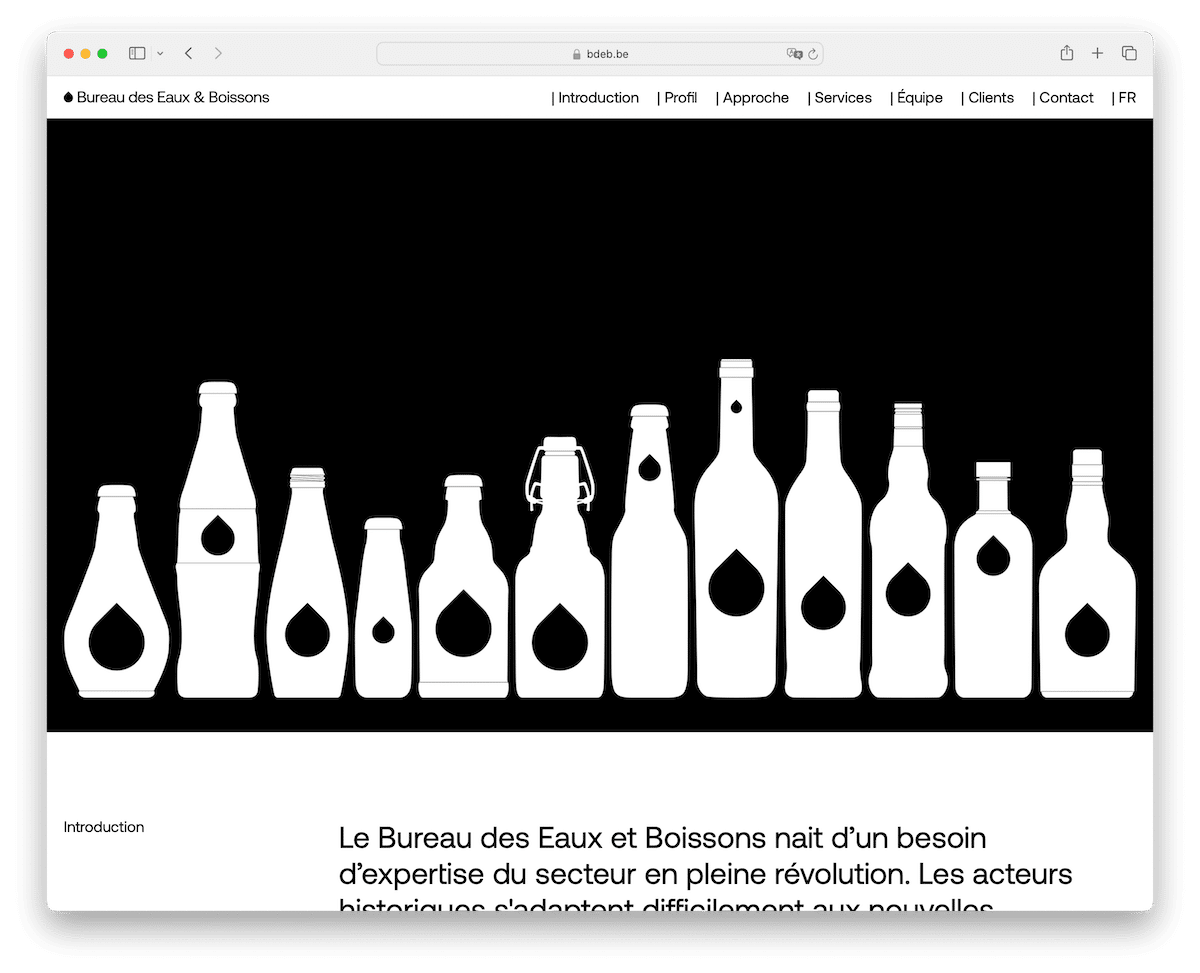Open the Contact navigation item
The height and width of the screenshot is (973, 1200).
(1066, 97)
